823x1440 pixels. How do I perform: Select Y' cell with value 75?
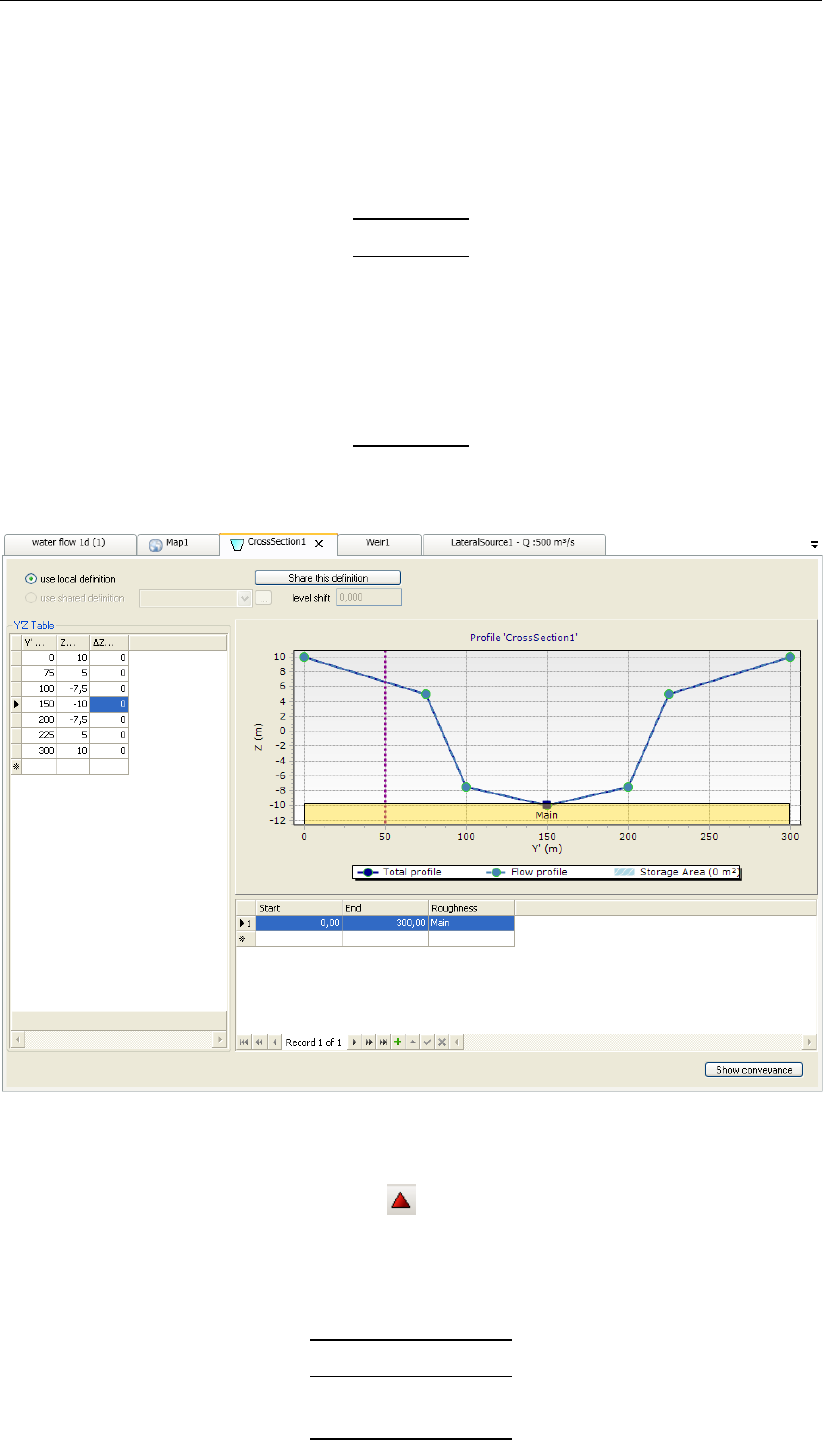pyautogui.click(x=38, y=673)
